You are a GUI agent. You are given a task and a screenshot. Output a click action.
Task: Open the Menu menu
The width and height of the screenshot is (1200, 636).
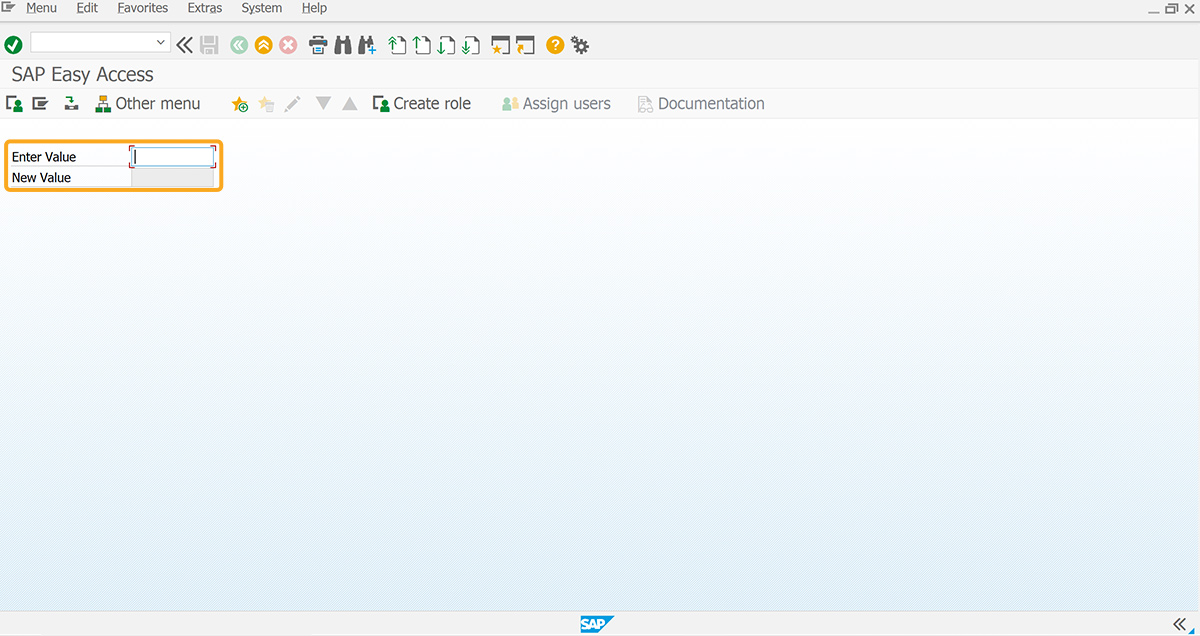click(41, 8)
